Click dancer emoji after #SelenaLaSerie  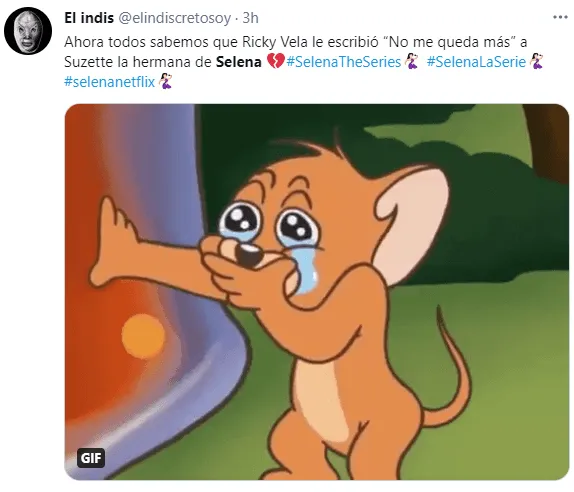click(536, 62)
